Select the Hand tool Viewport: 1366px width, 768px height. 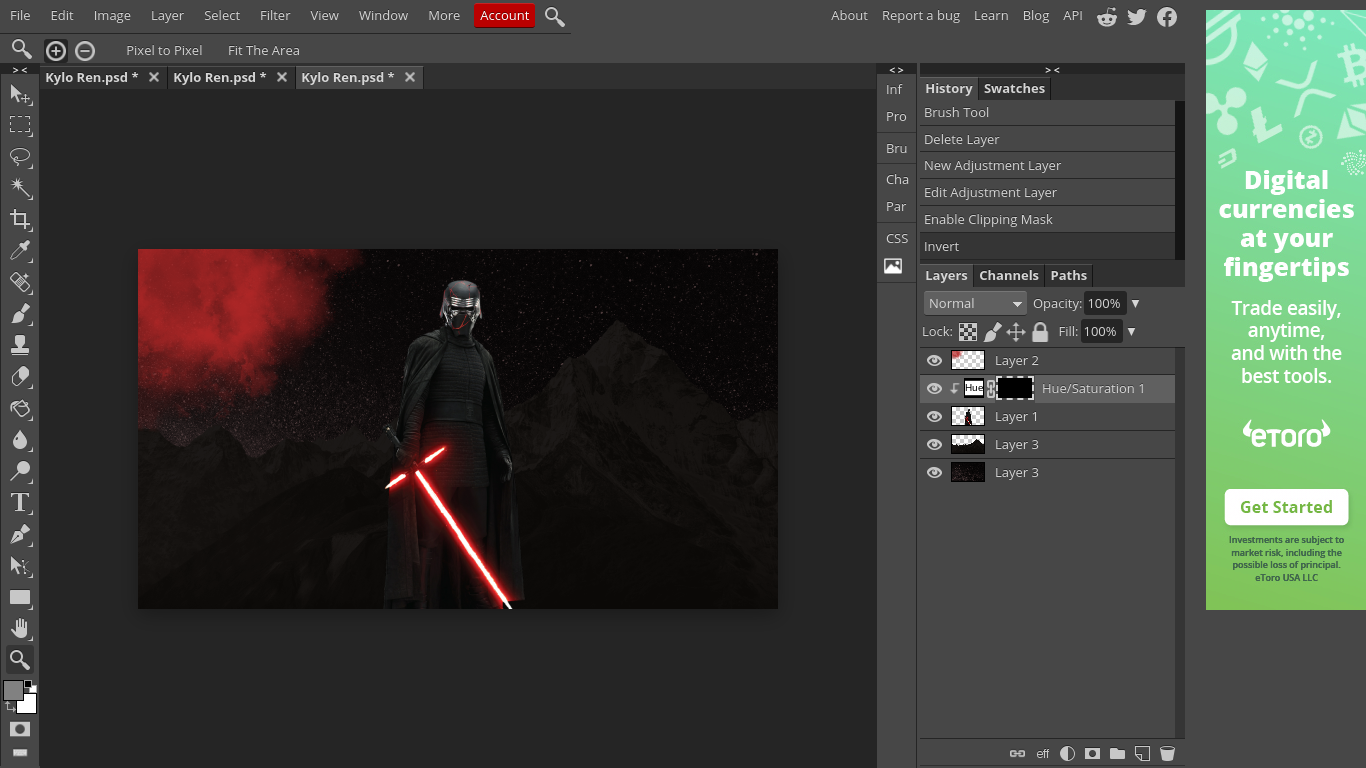(20, 629)
